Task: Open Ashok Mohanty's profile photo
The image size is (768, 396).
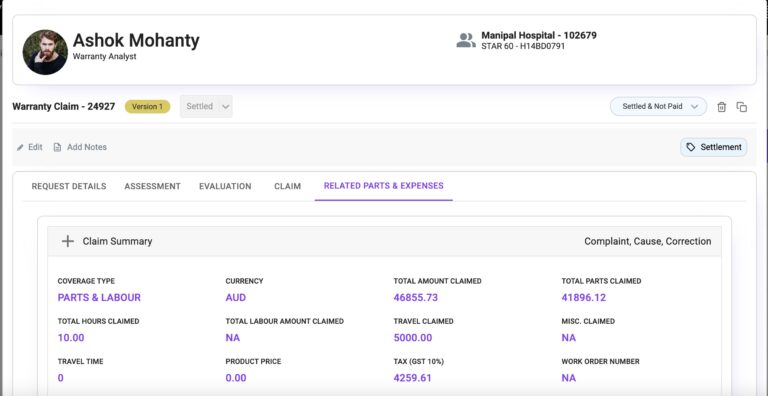Action: point(45,52)
